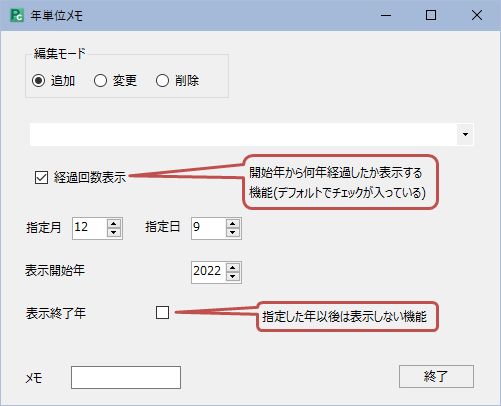Uncheck the 経過回数表示 checkbox

click(41, 178)
